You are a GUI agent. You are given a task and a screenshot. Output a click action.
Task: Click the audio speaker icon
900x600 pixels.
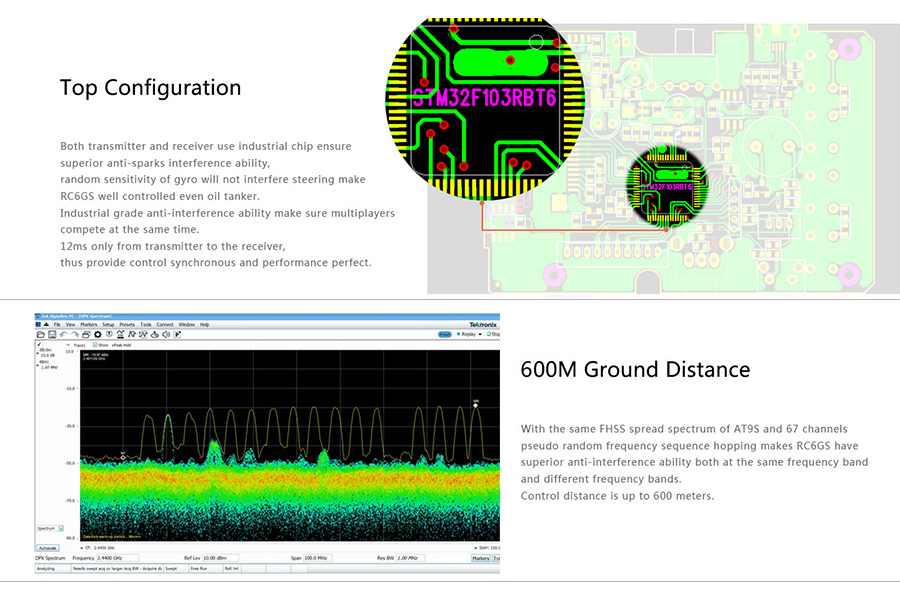click(x=166, y=335)
